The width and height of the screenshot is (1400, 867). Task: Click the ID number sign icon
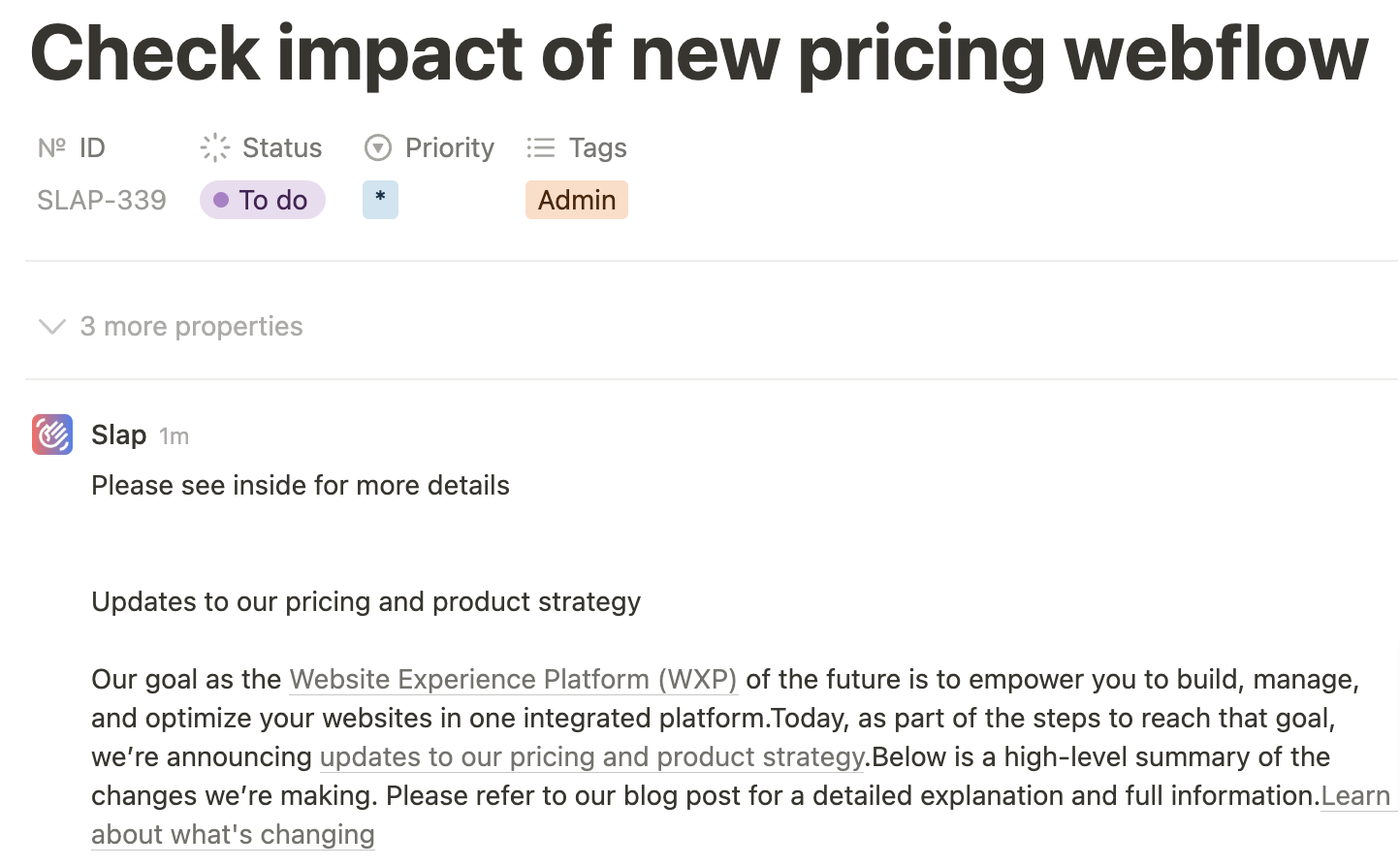[51, 147]
